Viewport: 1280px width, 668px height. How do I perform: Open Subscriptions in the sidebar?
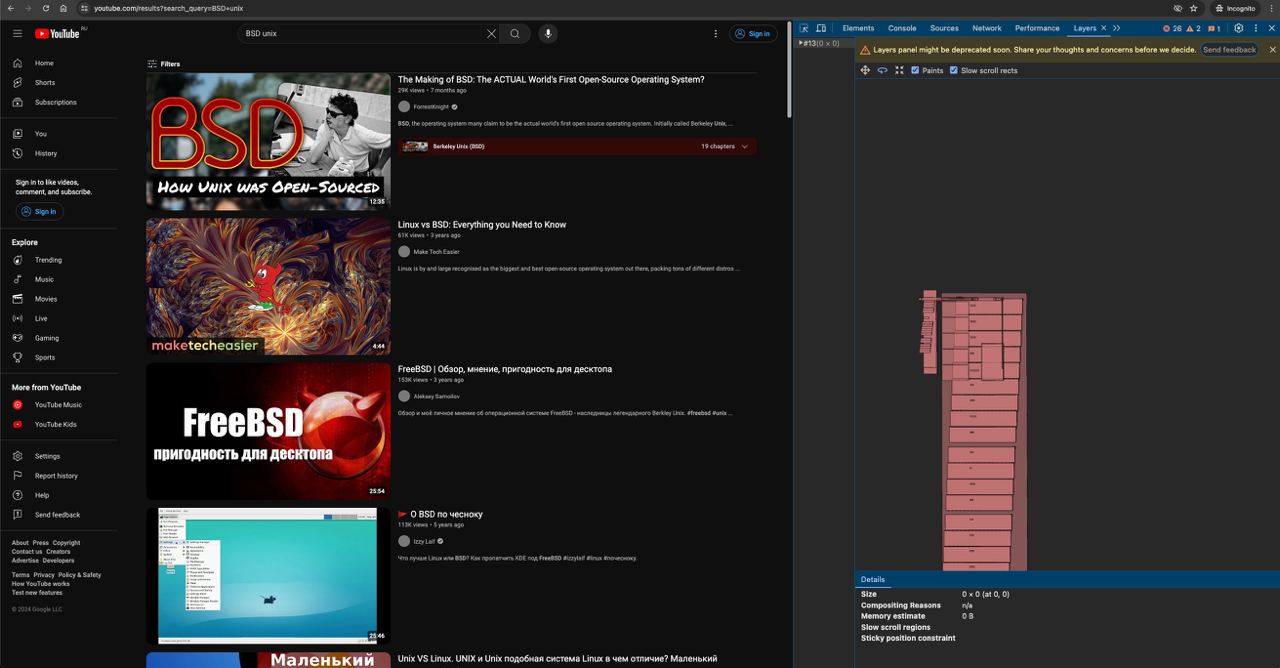tap(61, 102)
